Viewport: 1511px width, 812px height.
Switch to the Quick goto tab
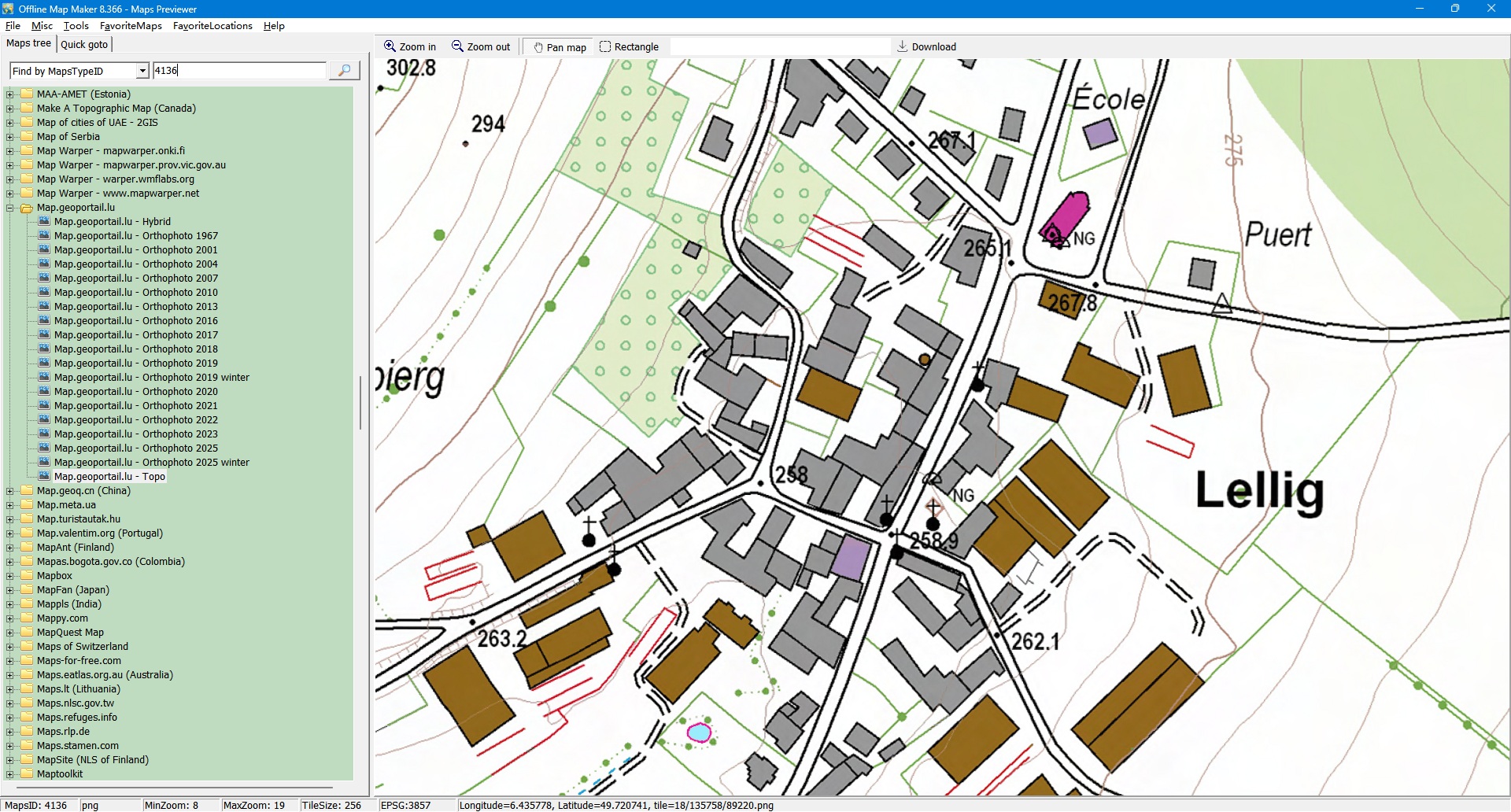coord(84,45)
